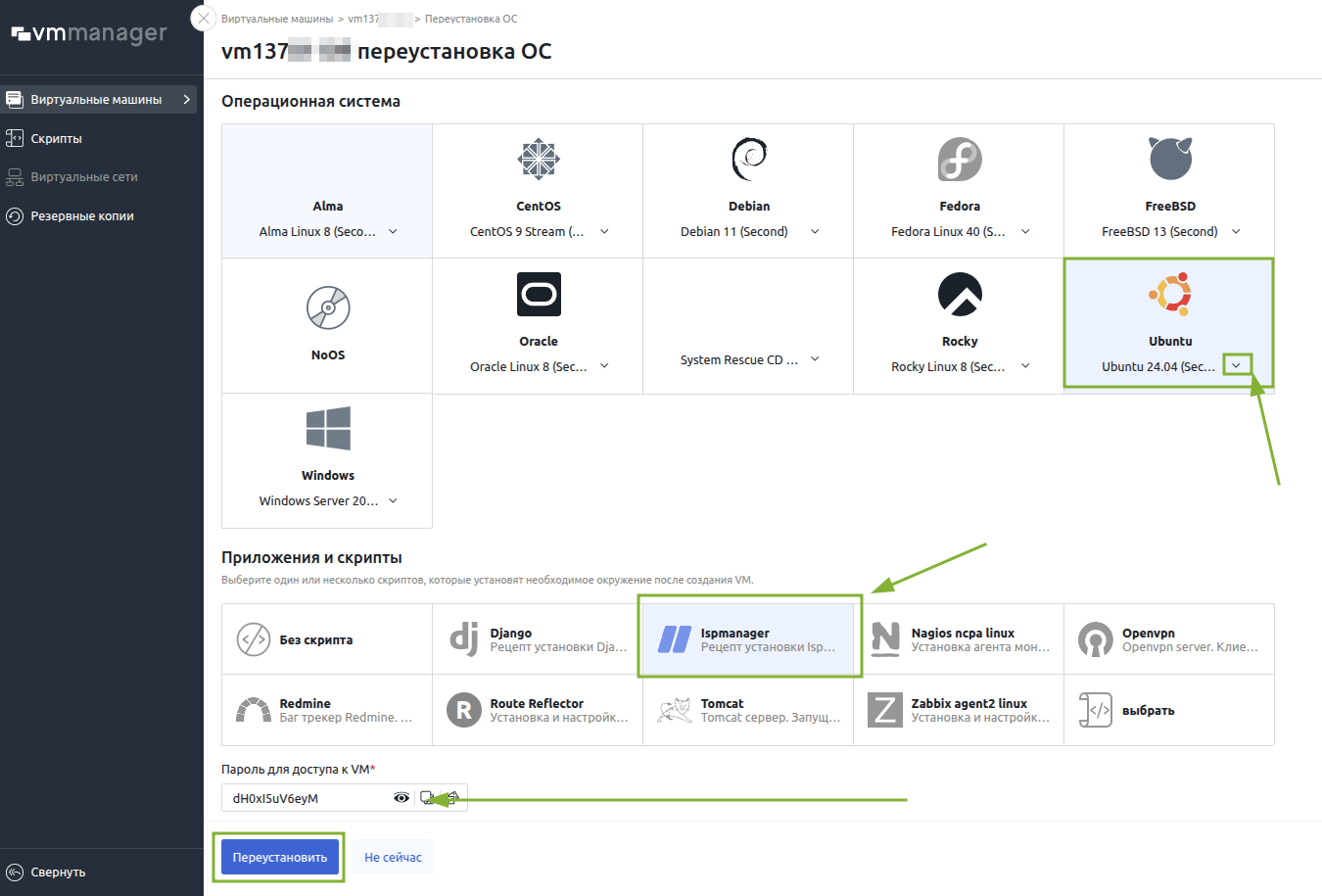The width and height of the screenshot is (1322, 896).
Task: Select the Debian swirl logo
Action: pyautogui.click(x=749, y=160)
